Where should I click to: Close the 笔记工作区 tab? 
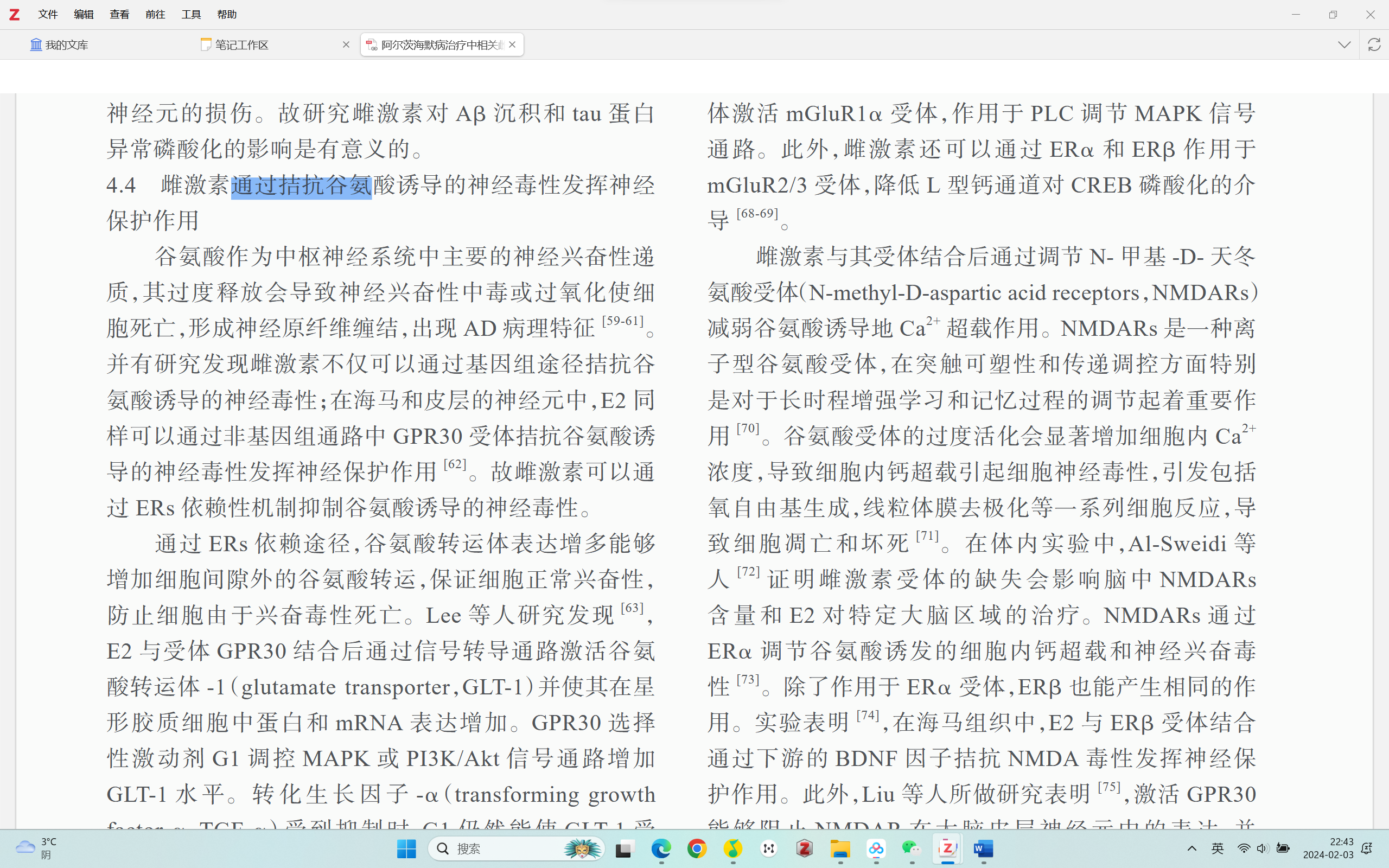click(346, 45)
